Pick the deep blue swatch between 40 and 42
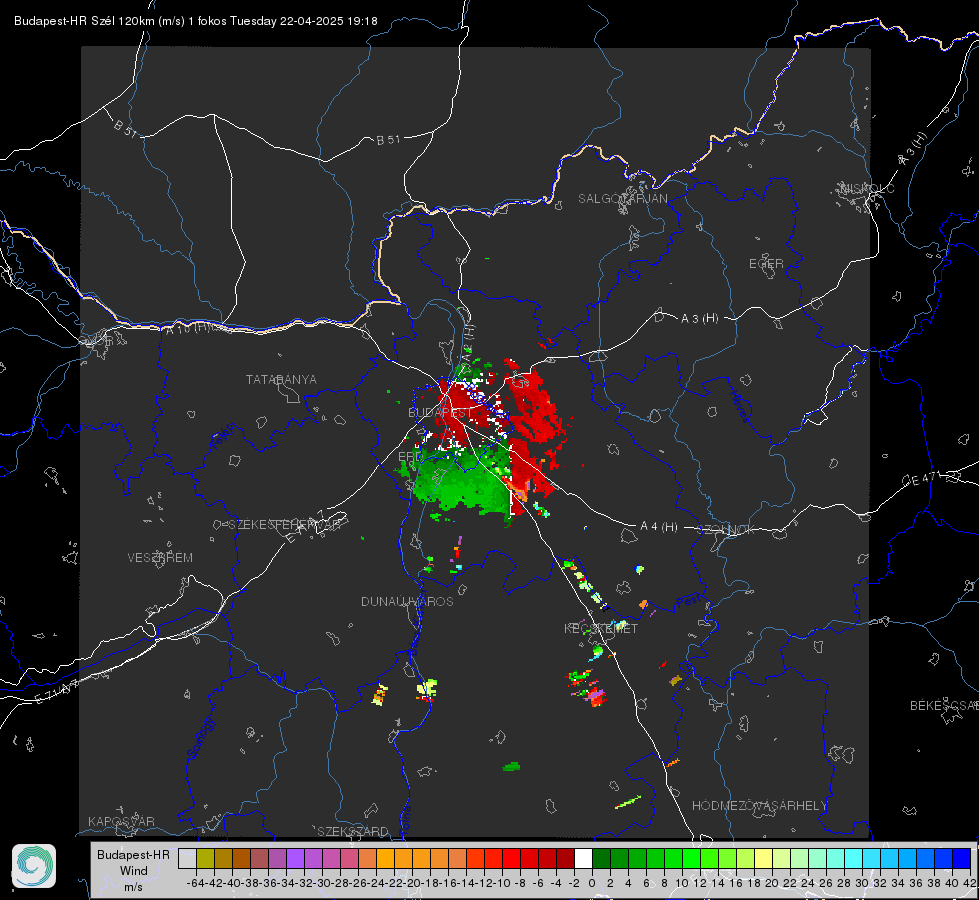Image resolution: width=979 pixels, height=900 pixels. [x=961, y=858]
